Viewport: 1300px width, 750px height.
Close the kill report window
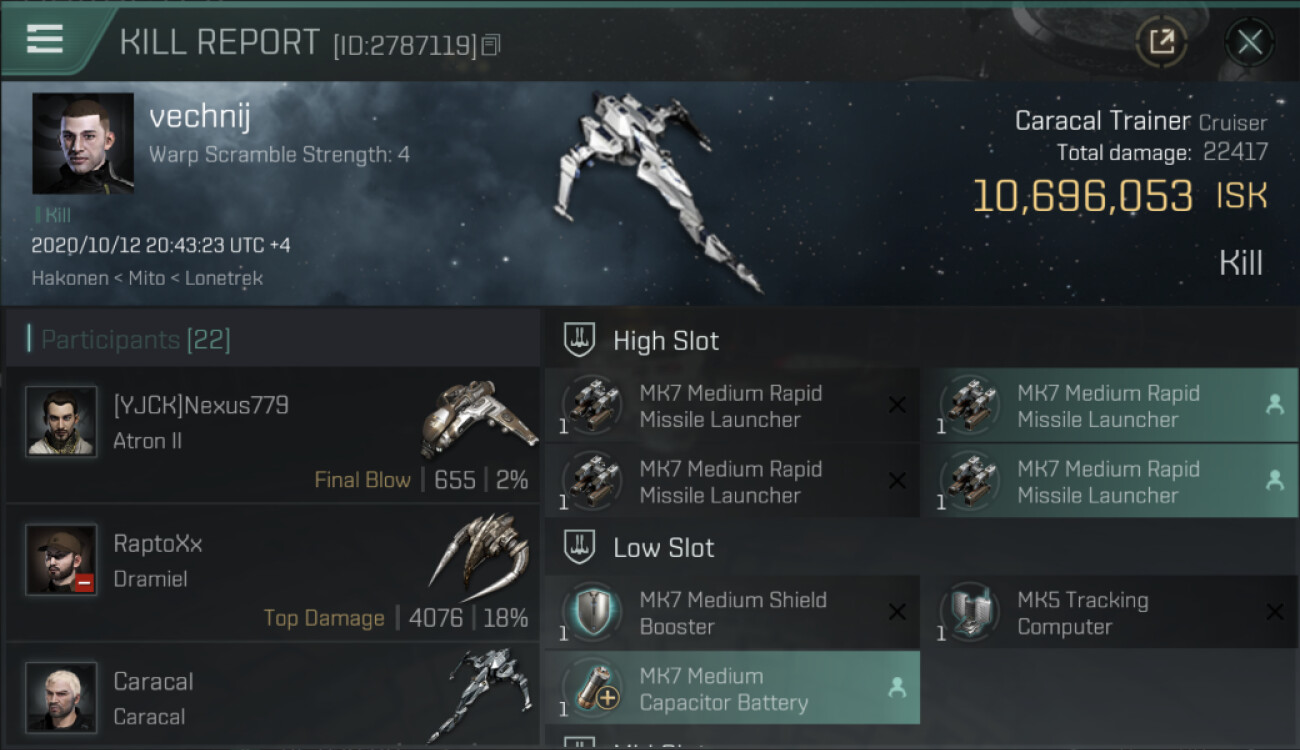[x=1249, y=42]
